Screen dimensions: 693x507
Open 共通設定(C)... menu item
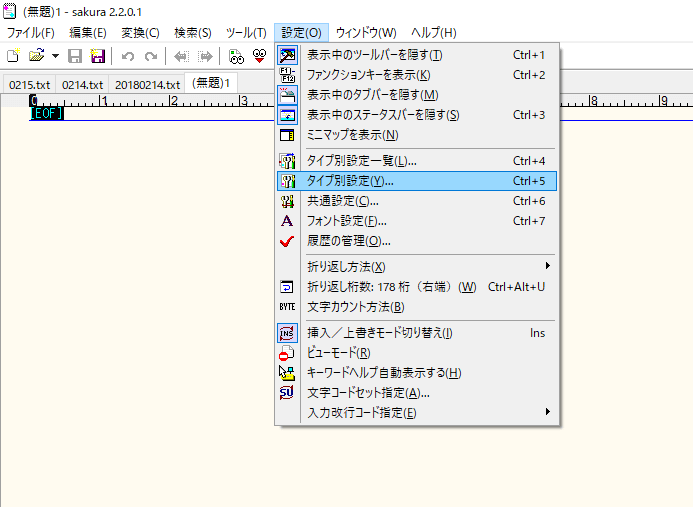coord(417,201)
